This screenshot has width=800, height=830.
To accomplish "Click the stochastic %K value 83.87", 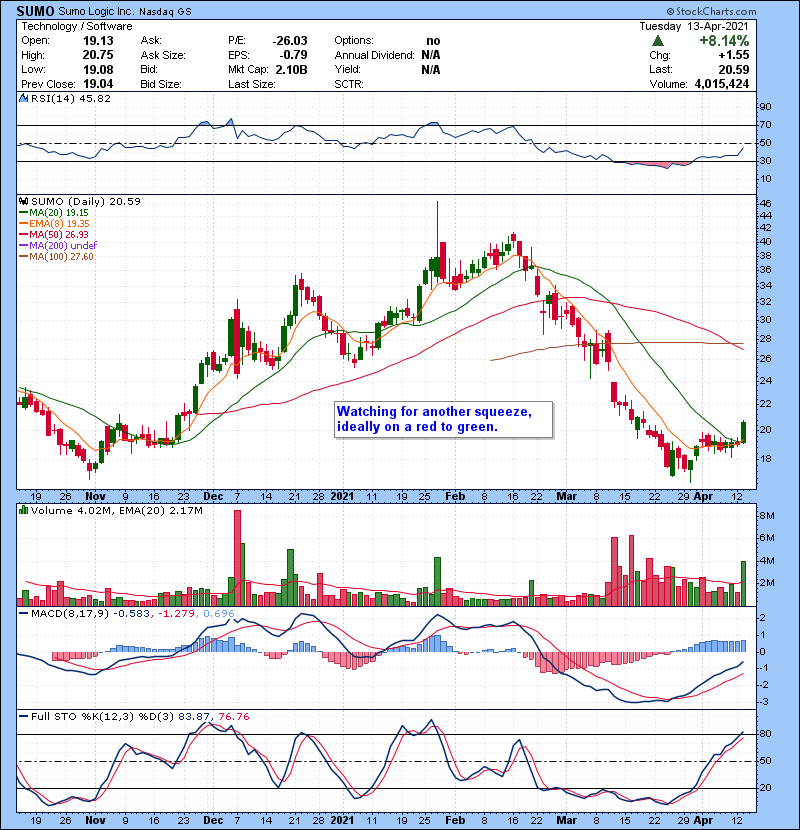I will 194,717.
